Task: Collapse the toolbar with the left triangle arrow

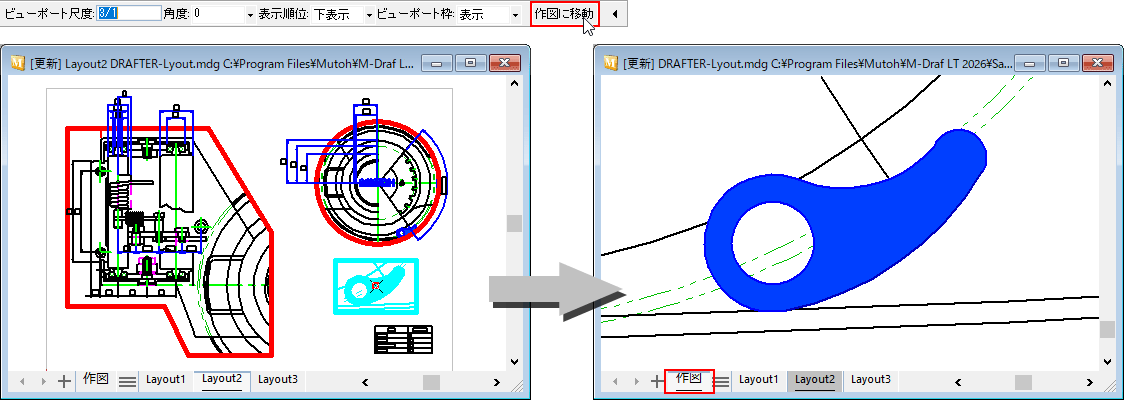Action: tap(613, 15)
